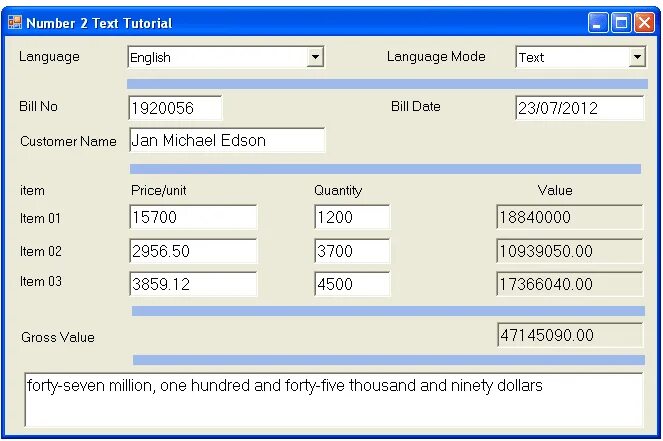Screen dimensions: 663x441
Task: Click the Item 03 row label
Action: (41, 281)
